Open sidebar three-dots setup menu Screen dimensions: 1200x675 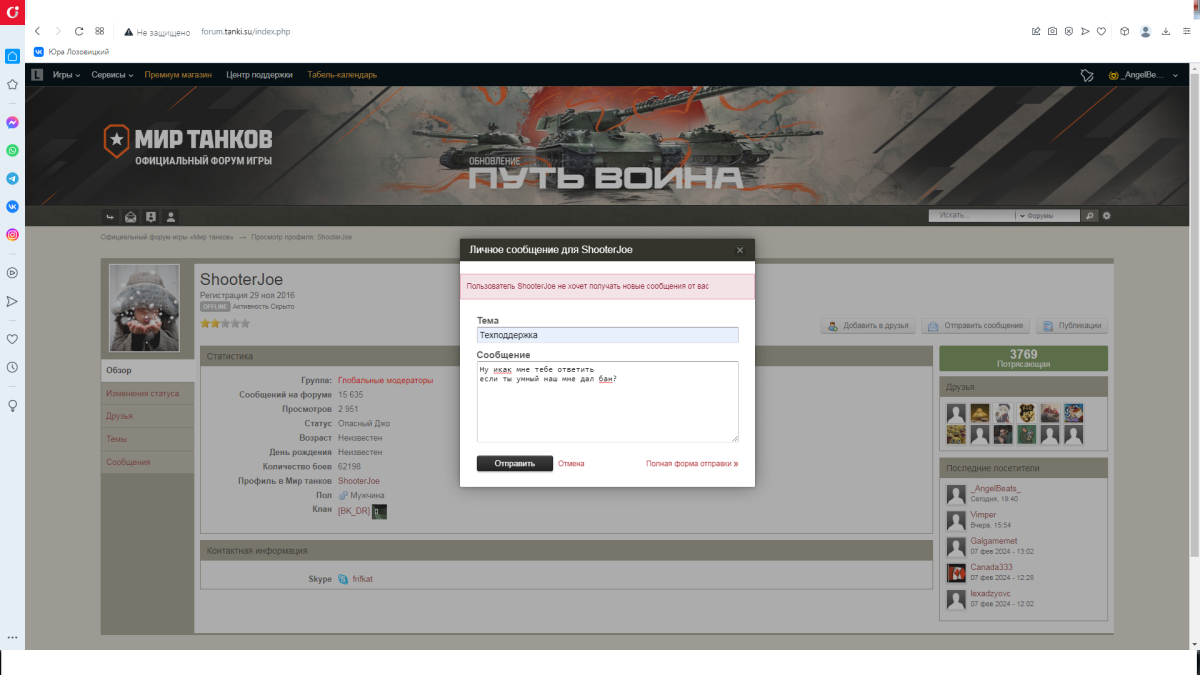(12, 637)
